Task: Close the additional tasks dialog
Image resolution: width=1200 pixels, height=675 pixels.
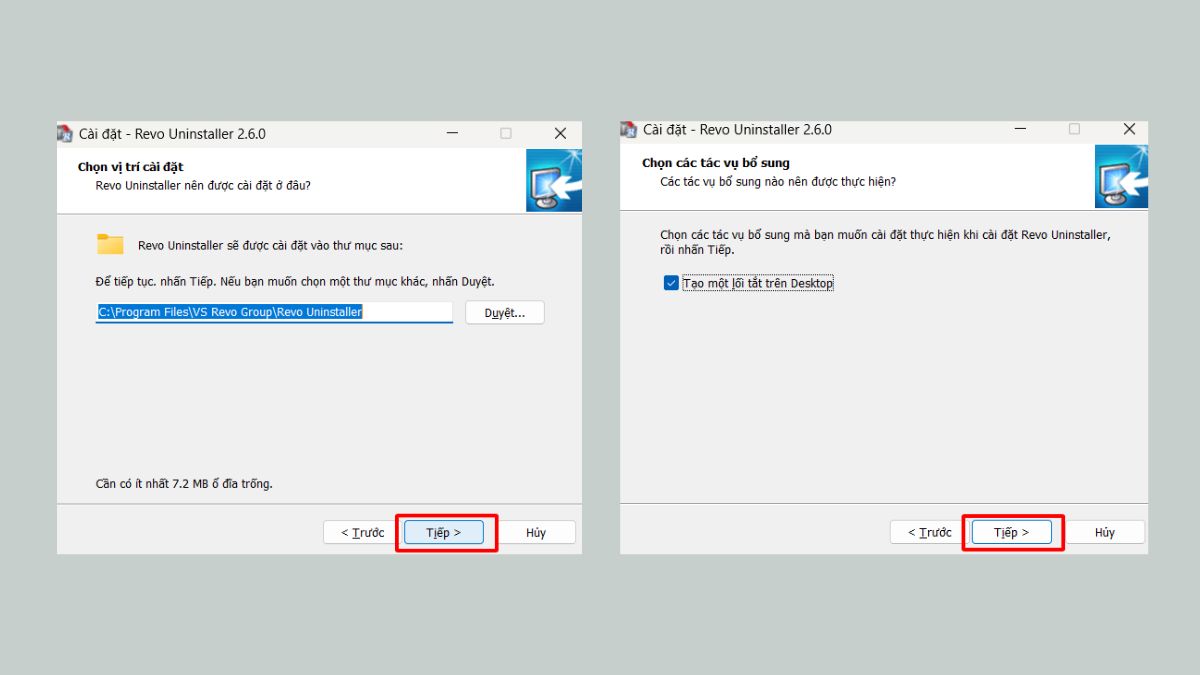Action: coord(1129,129)
